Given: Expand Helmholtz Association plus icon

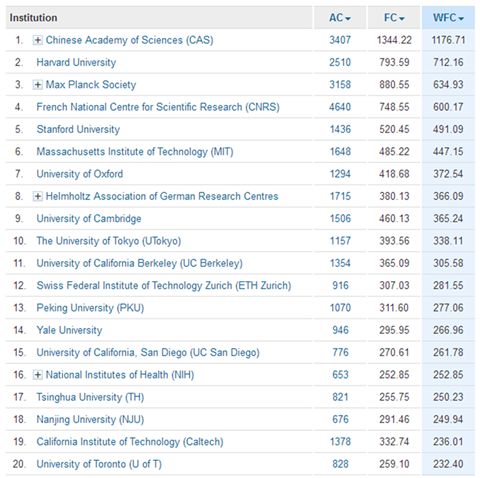Looking at the screenshot, I should point(38,197).
